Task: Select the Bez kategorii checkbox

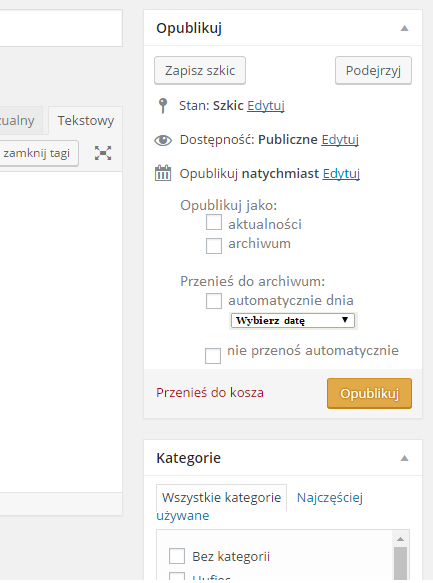Action: coord(177,556)
